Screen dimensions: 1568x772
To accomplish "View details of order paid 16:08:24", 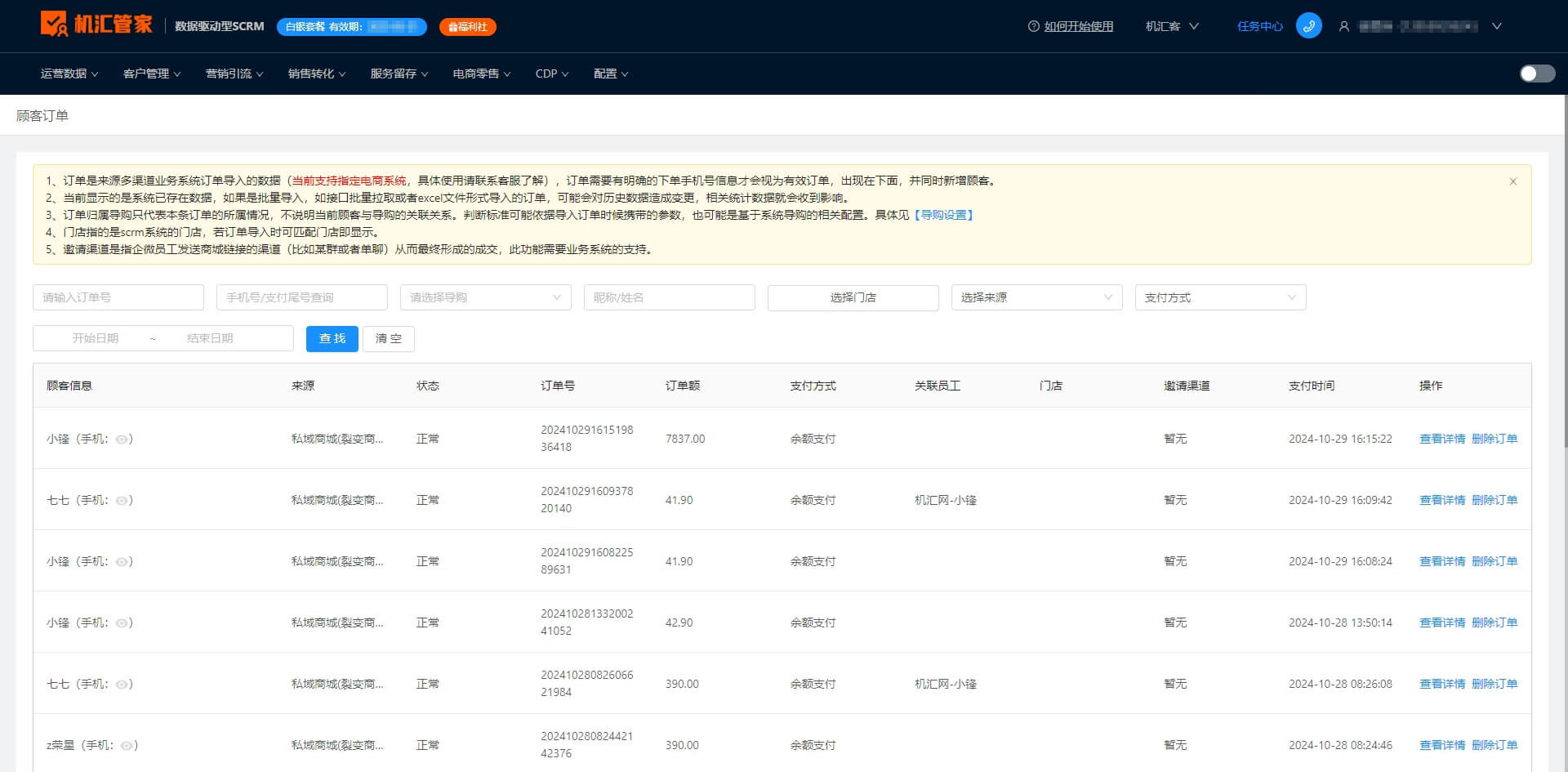I will (x=1442, y=561).
